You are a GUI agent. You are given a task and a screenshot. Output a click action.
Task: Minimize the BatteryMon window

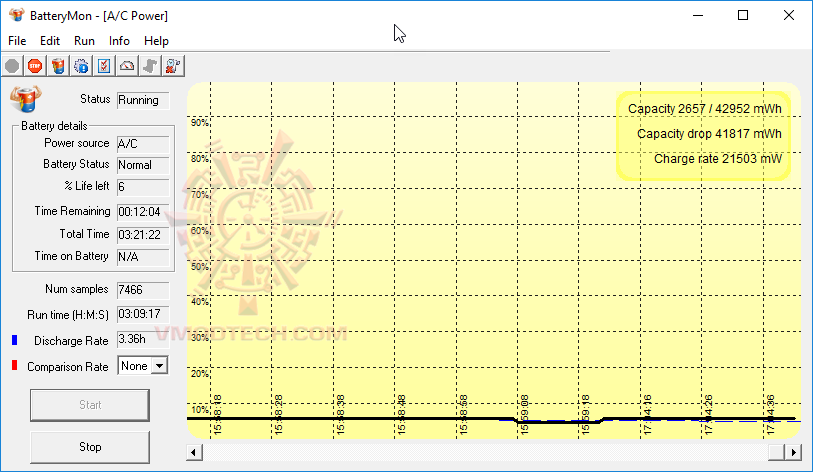tap(698, 16)
